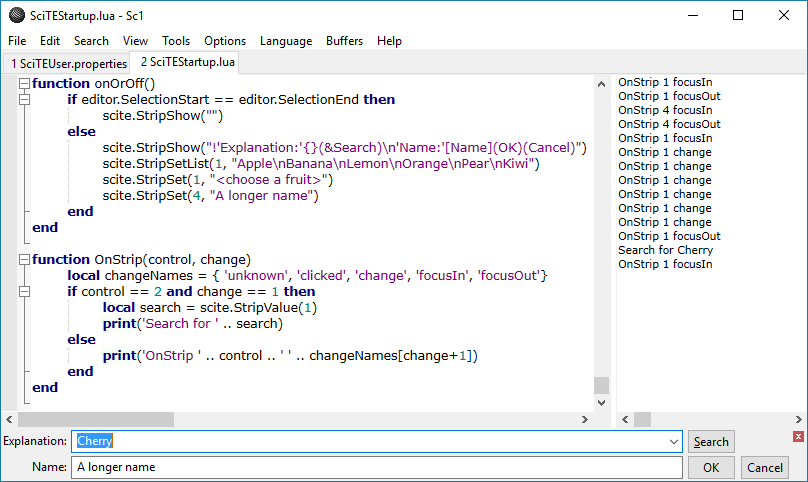Open the Tools menu
This screenshot has width=808, height=482.
pos(176,41)
